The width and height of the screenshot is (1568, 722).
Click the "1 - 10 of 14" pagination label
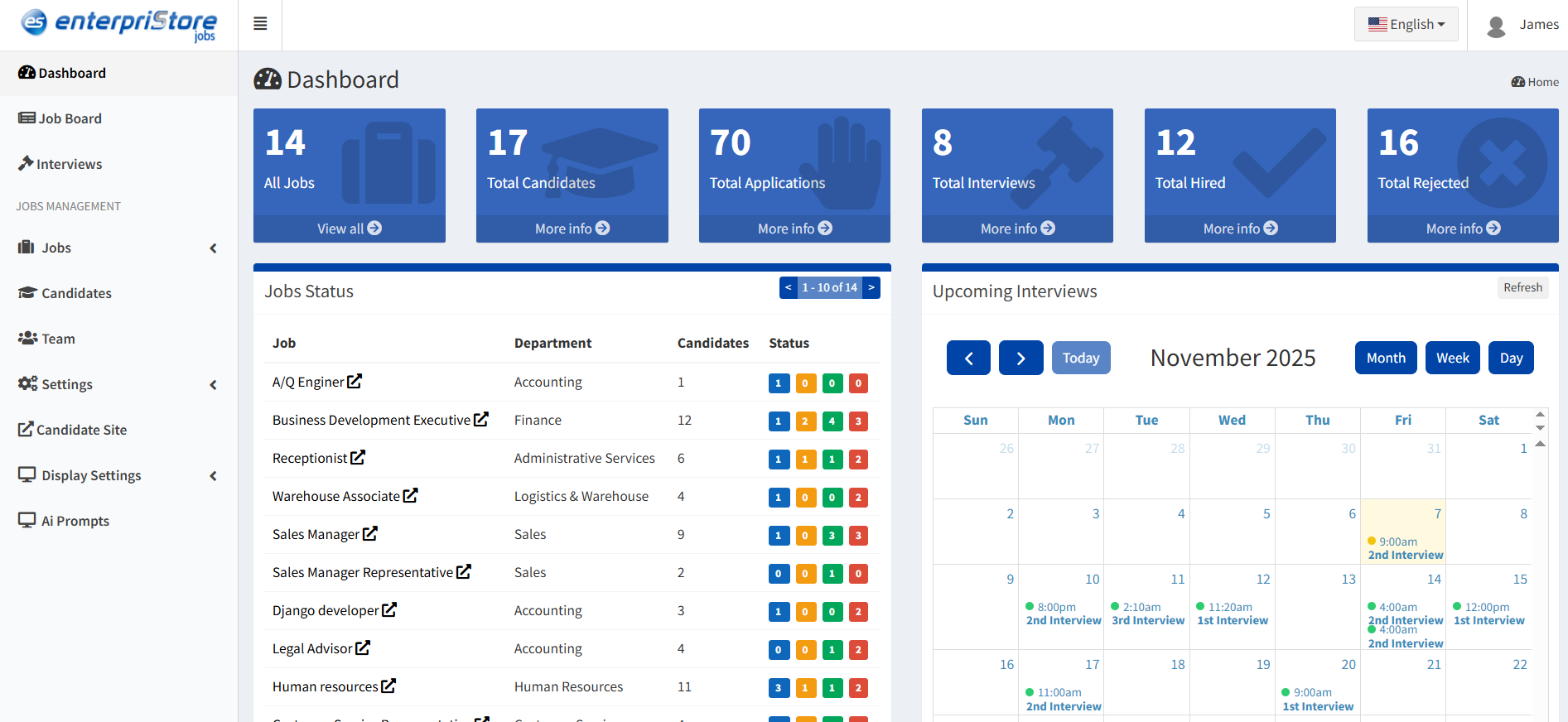tap(829, 287)
